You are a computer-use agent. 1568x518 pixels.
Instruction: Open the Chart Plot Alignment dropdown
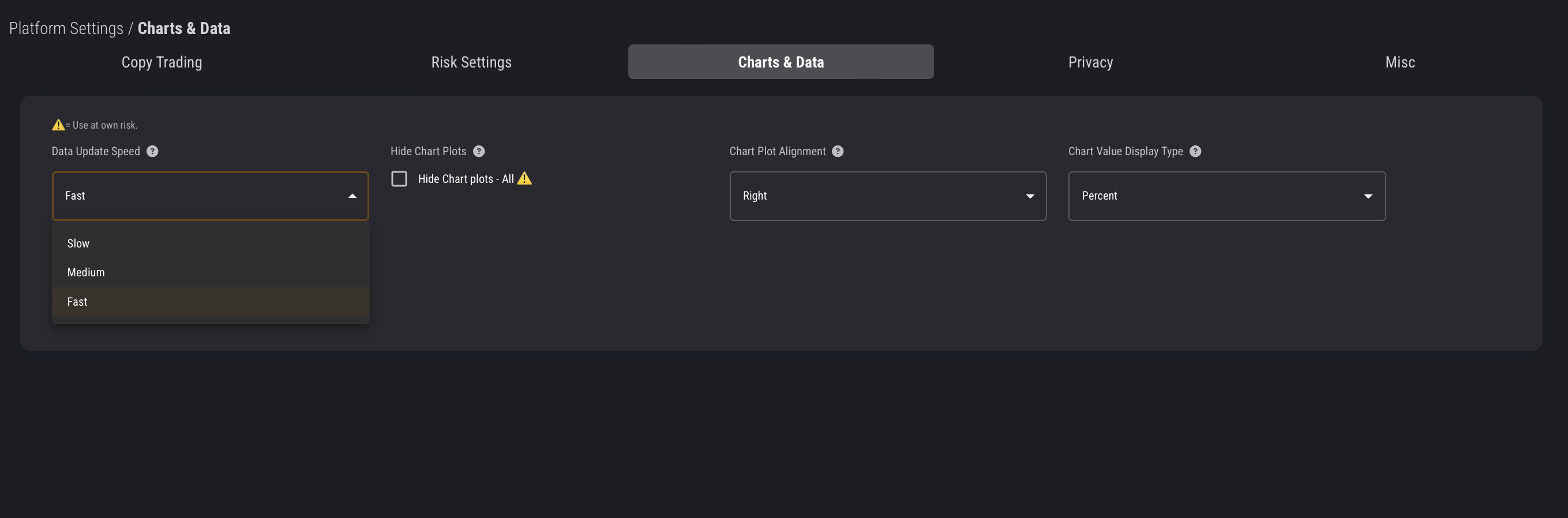(x=887, y=196)
